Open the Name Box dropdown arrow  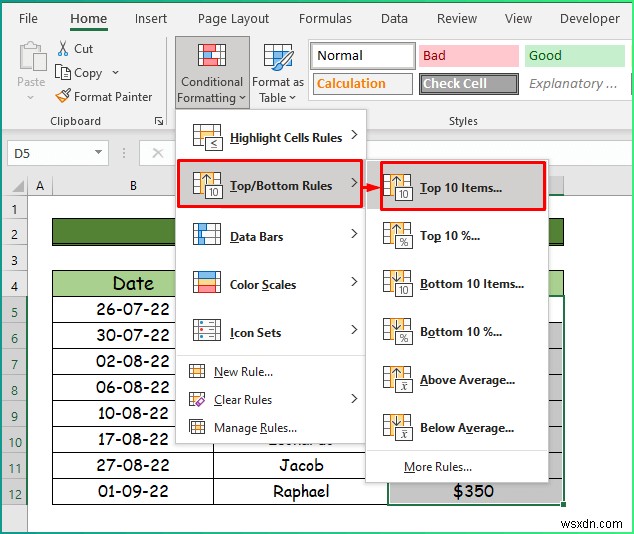98,152
